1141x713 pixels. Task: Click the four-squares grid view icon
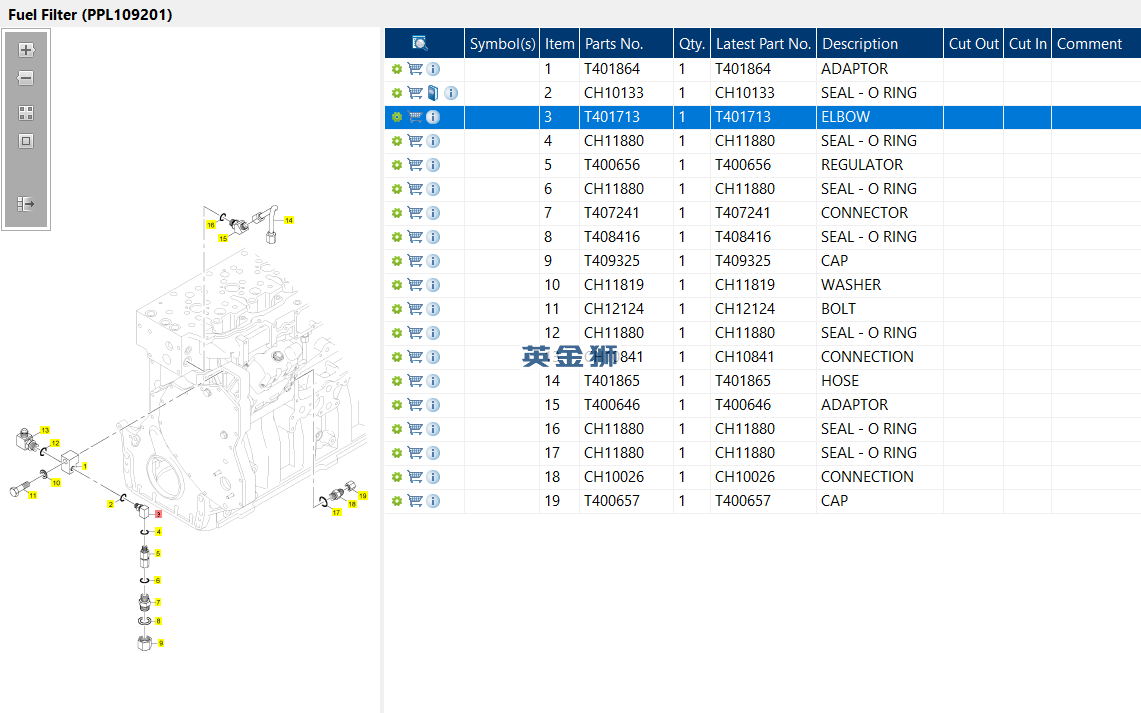(x=26, y=113)
